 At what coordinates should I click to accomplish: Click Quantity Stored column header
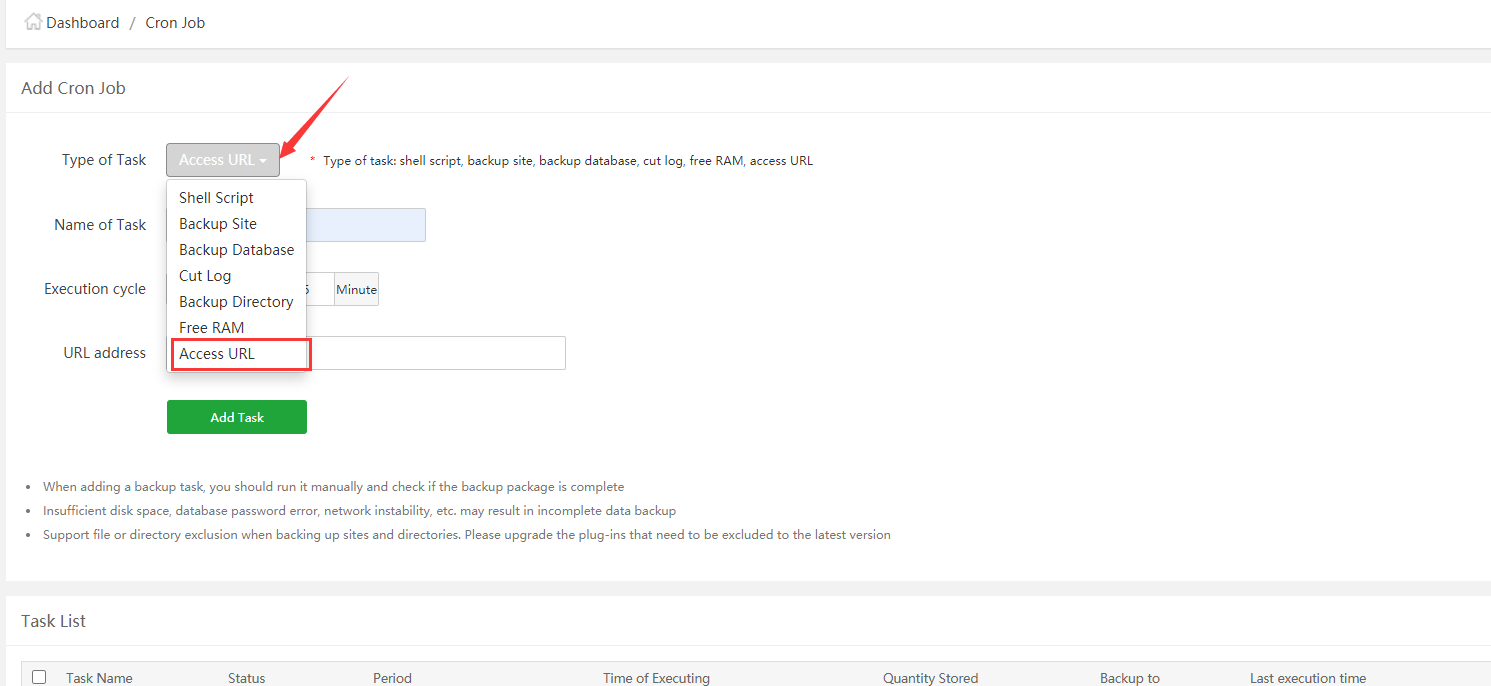pyautogui.click(x=930, y=678)
